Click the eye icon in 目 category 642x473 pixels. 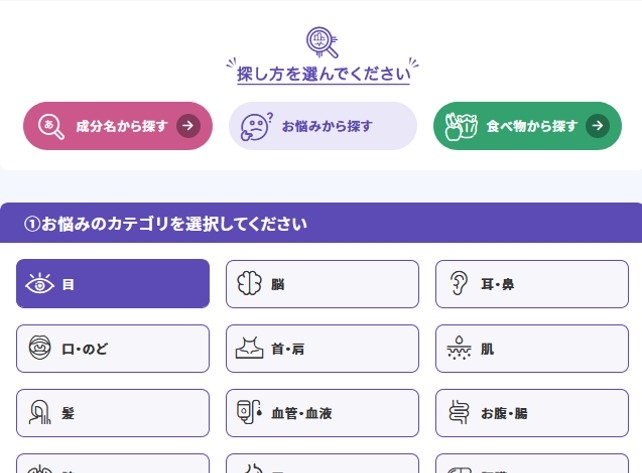click(x=40, y=284)
